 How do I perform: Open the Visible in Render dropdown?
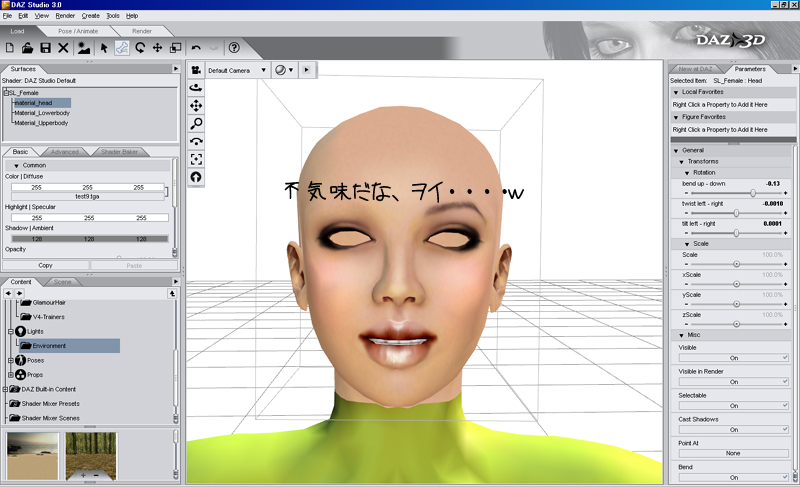pos(734,382)
